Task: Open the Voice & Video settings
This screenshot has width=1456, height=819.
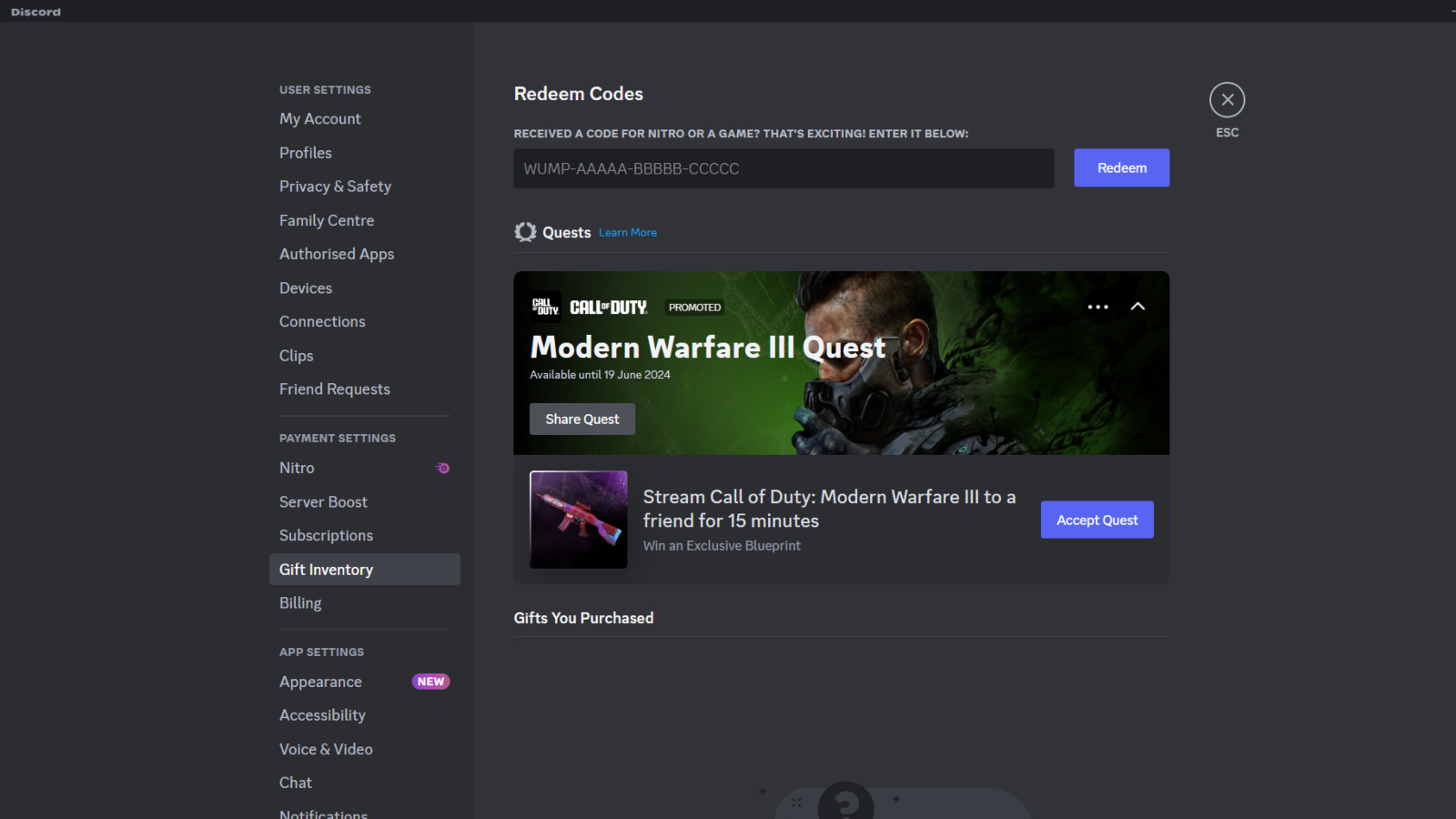Action: 326,748
